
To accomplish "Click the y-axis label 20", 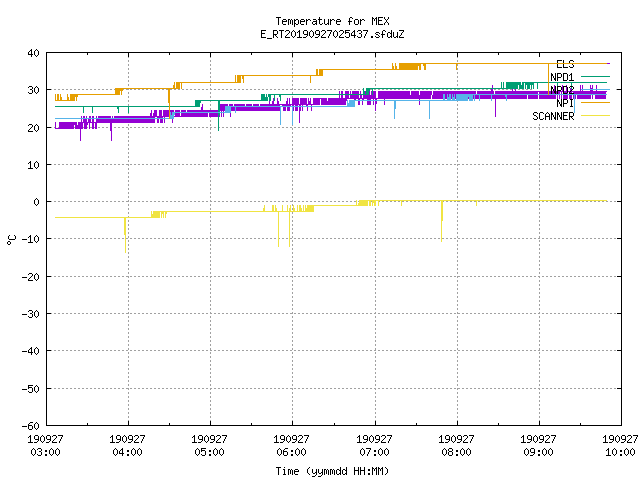I will tap(33, 128).
